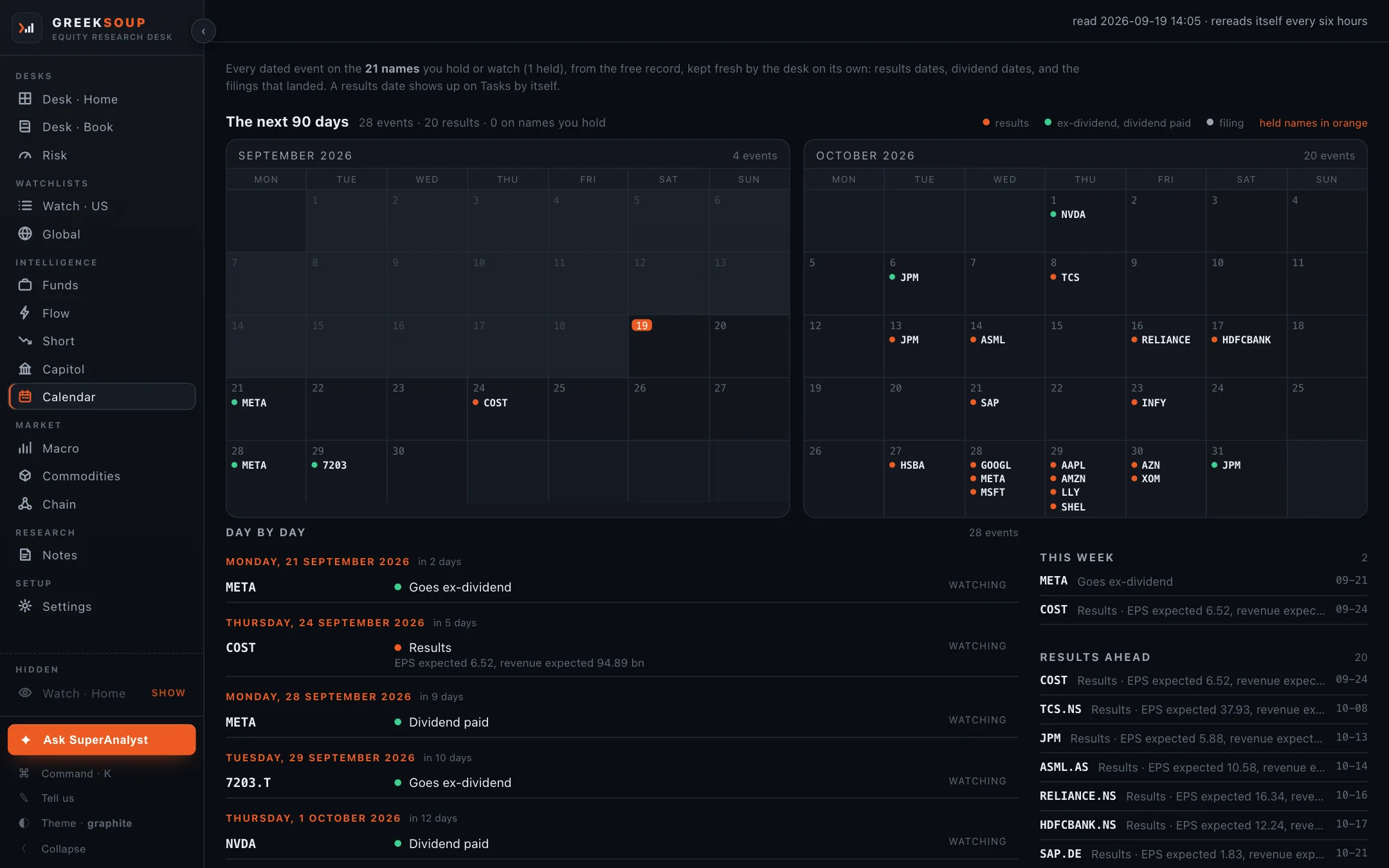
Task: Click XOM event on October 30
Action: point(1145,478)
